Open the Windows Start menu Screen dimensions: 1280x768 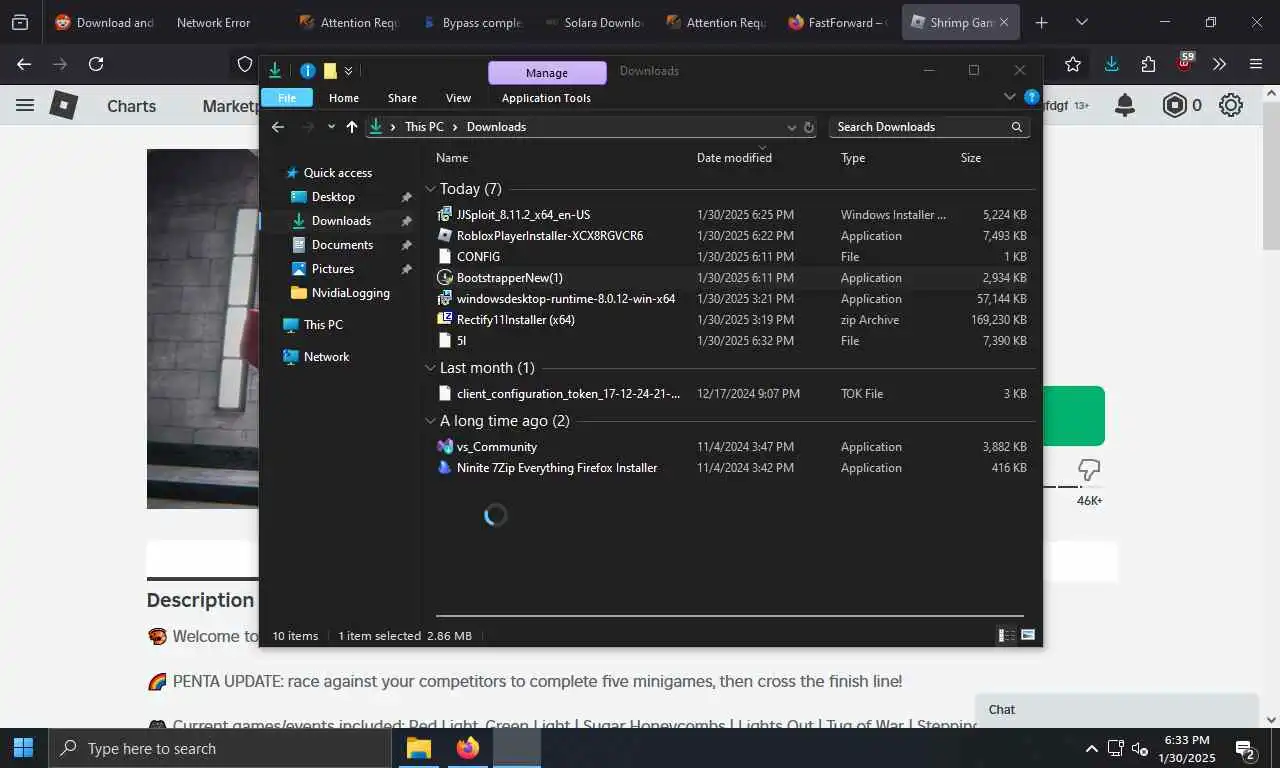[x=24, y=748]
